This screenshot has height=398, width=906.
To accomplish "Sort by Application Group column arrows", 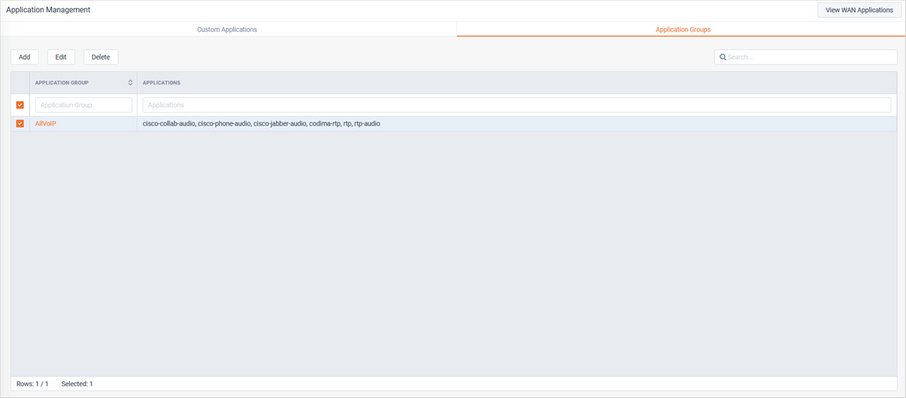I will coord(131,83).
